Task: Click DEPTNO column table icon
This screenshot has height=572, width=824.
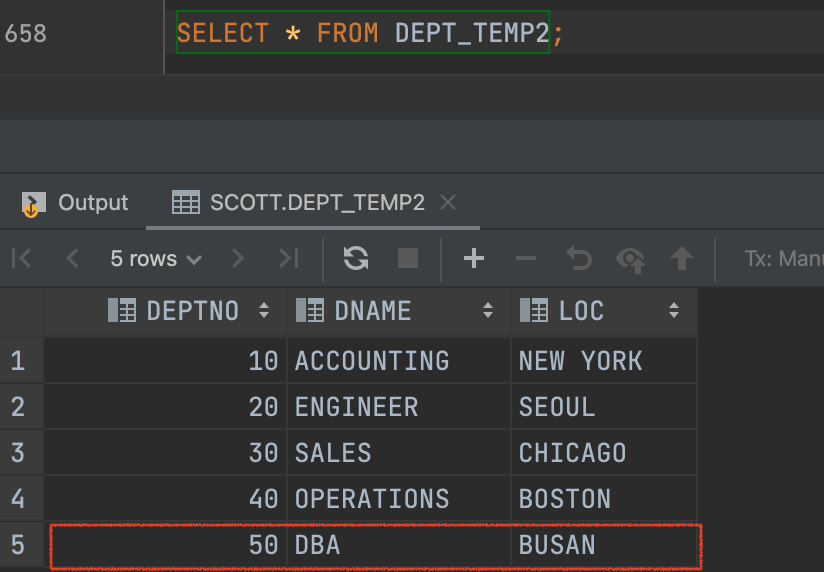Action: pyautogui.click(x=122, y=310)
